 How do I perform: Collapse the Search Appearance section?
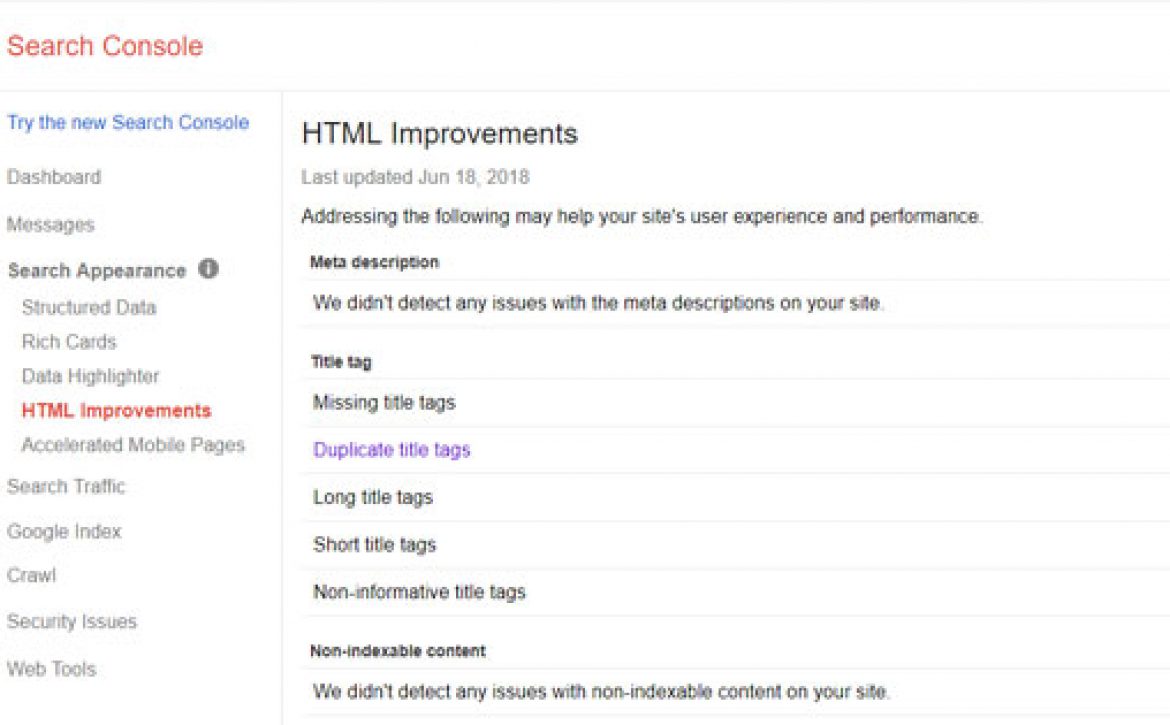pyautogui.click(x=96, y=271)
